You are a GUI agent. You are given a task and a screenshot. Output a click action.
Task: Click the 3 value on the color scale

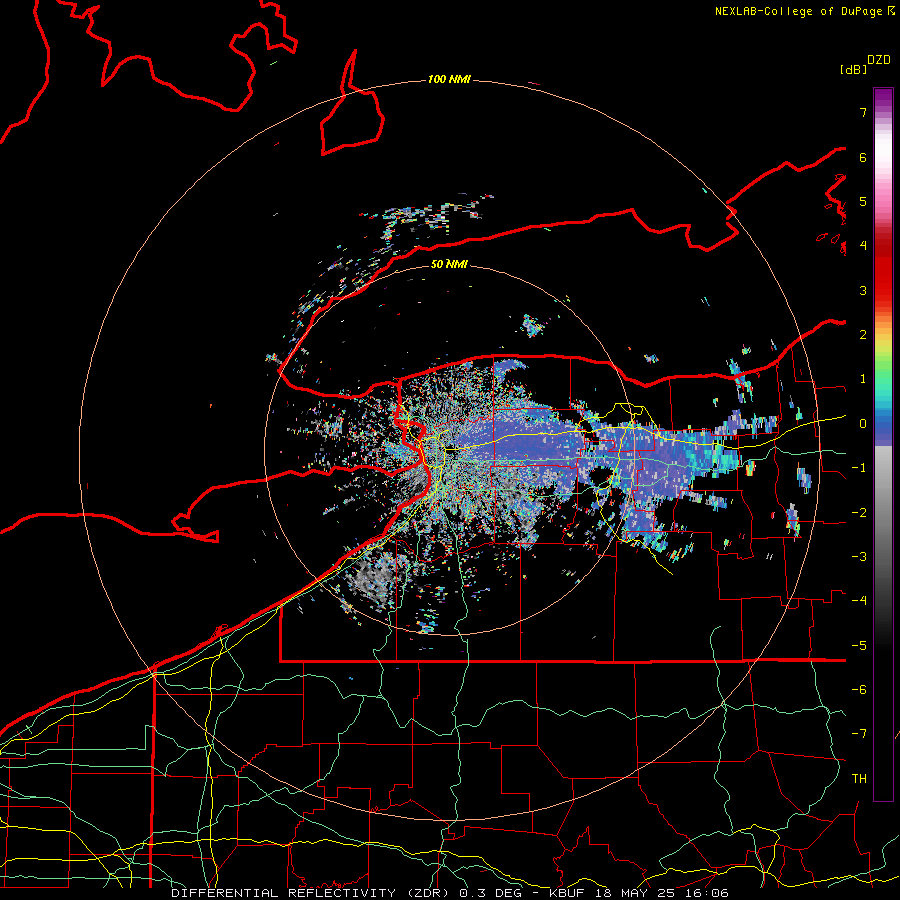(x=863, y=290)
